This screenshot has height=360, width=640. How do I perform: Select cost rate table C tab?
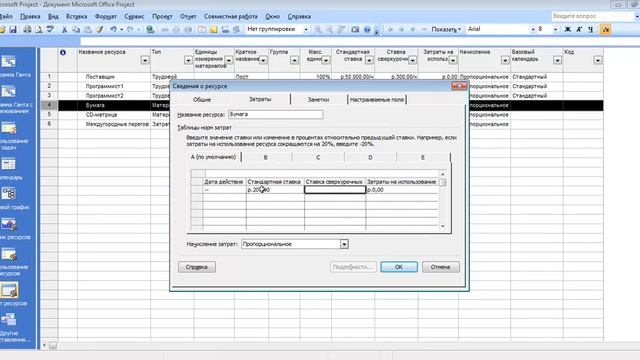318,158
